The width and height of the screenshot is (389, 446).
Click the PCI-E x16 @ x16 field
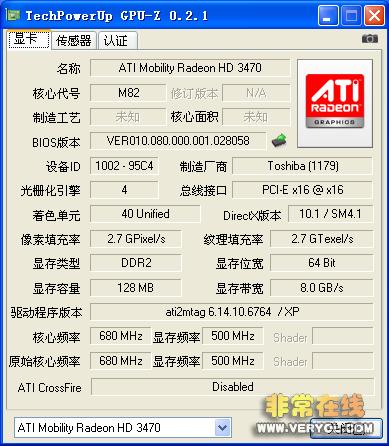coord(302,190)
